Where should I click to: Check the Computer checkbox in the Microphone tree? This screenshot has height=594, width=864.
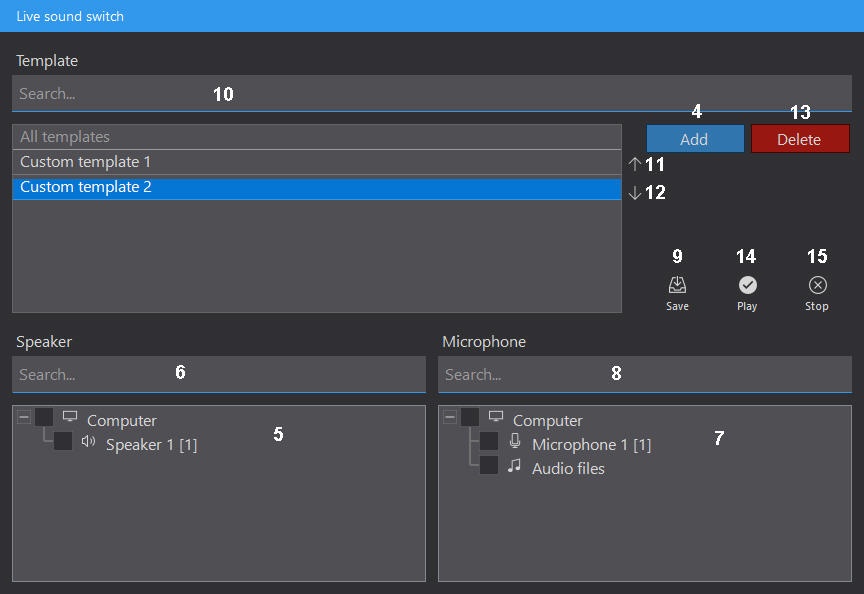coord(470,417)
